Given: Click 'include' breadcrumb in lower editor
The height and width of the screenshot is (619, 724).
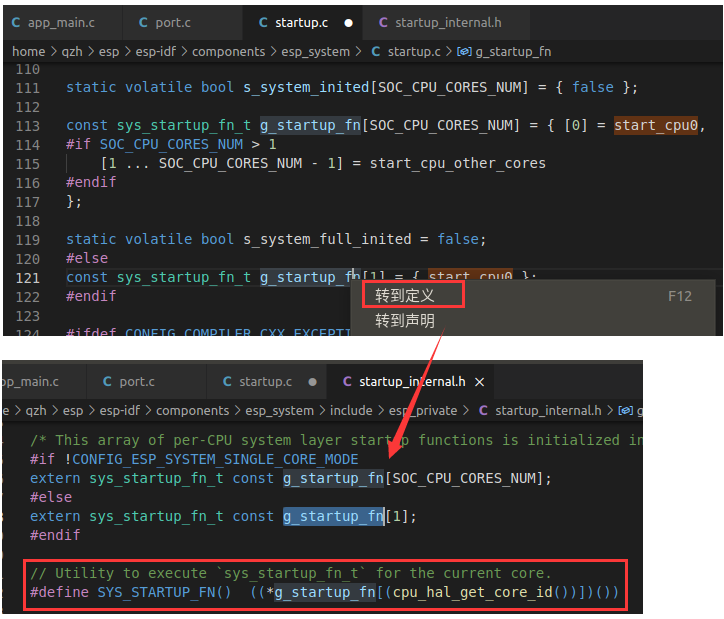Looking at the screenshot, I should [351, 410].
